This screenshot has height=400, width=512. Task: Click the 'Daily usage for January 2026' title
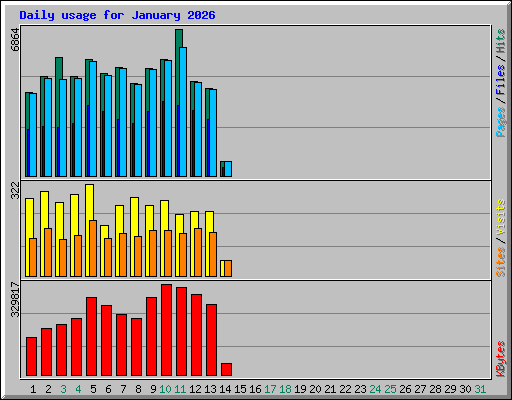point(117,15)
